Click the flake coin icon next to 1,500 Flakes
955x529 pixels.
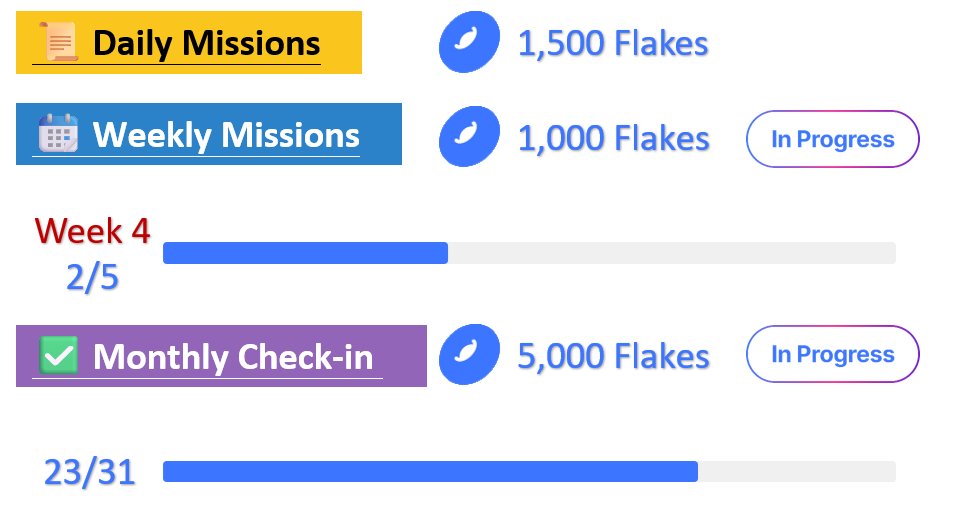(469, 42)
